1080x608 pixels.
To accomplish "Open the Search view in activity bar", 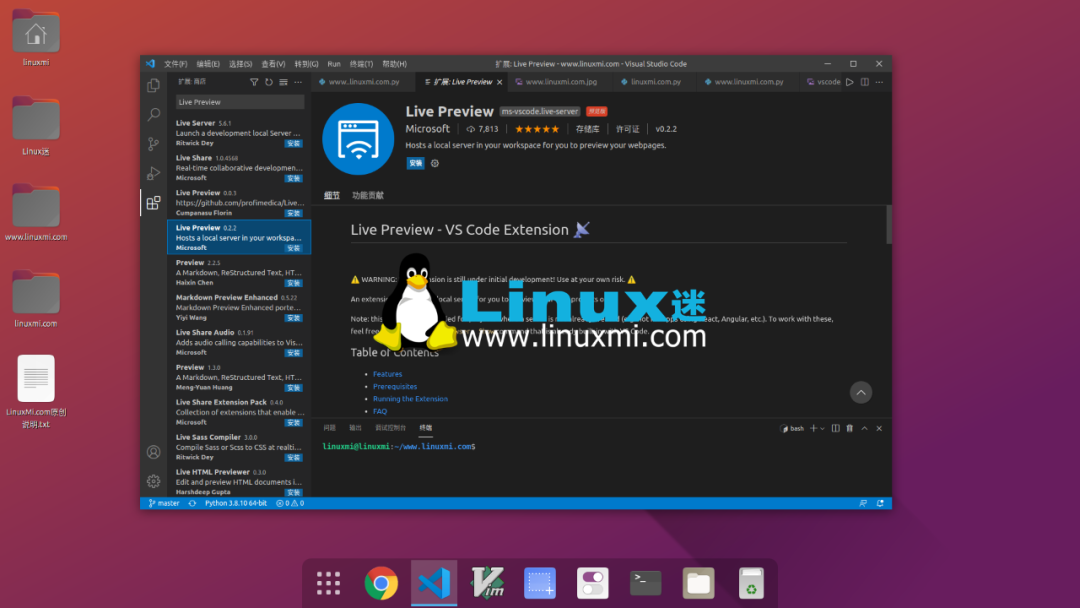I will [x=153, y=115].
